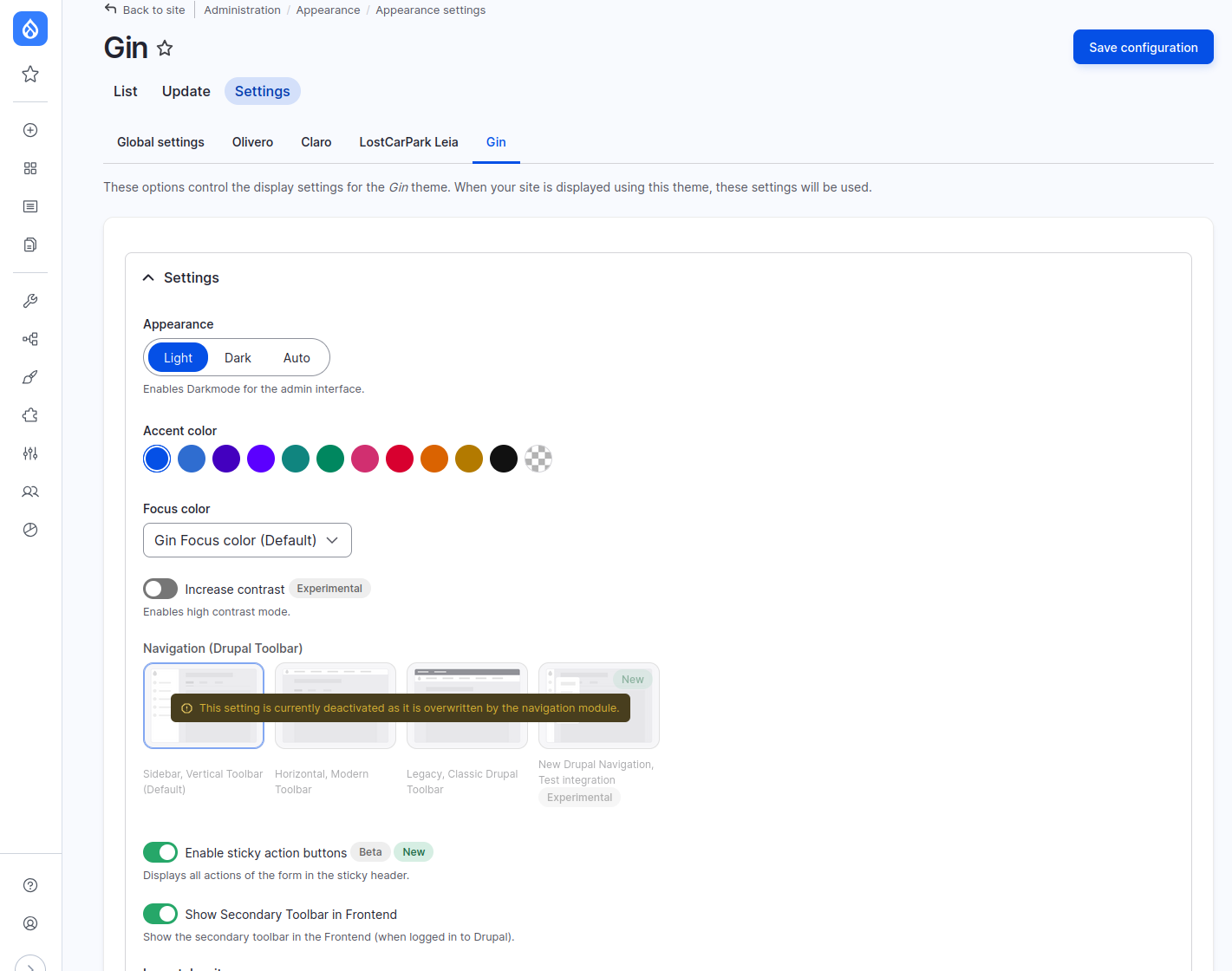Toggle Show Secondary Toolbar in Frontend

tap(160, 914)
